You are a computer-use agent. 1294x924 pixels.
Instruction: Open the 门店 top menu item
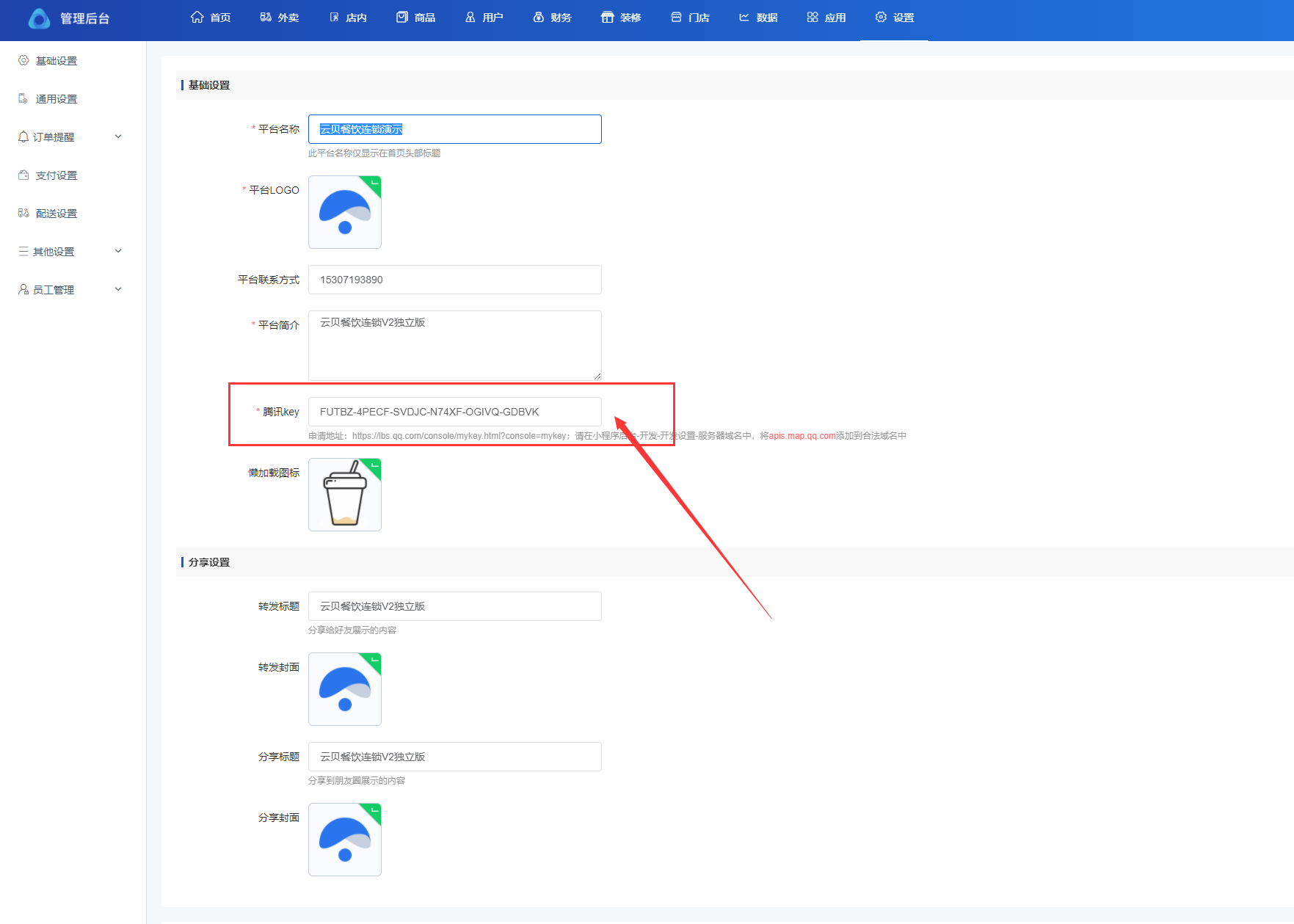point(690,18)
